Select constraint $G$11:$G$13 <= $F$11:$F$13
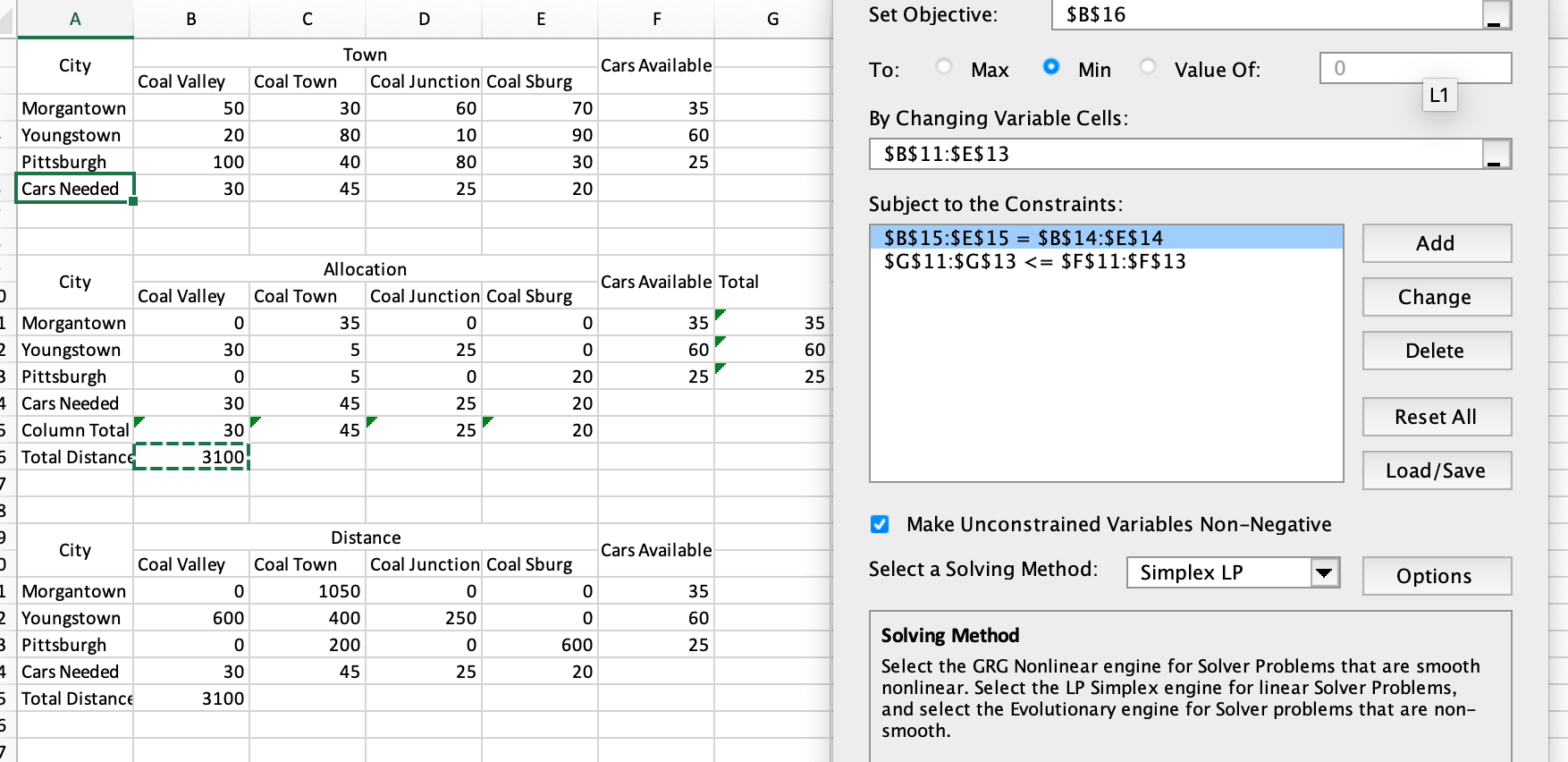 tap(1107, 261)
